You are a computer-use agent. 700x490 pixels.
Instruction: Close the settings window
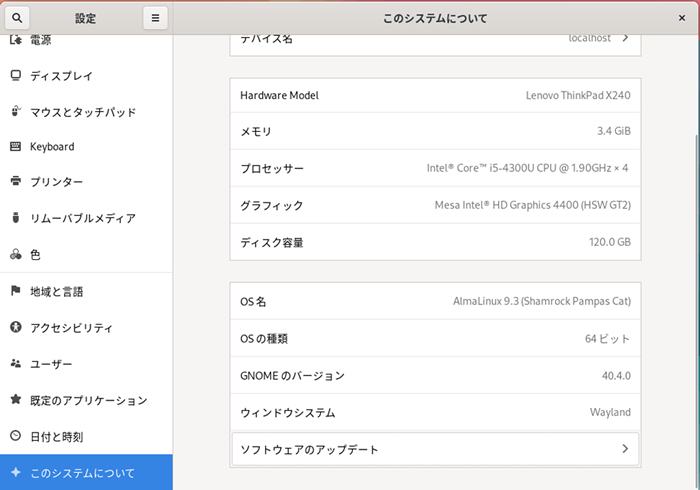[x=681, y=18]
